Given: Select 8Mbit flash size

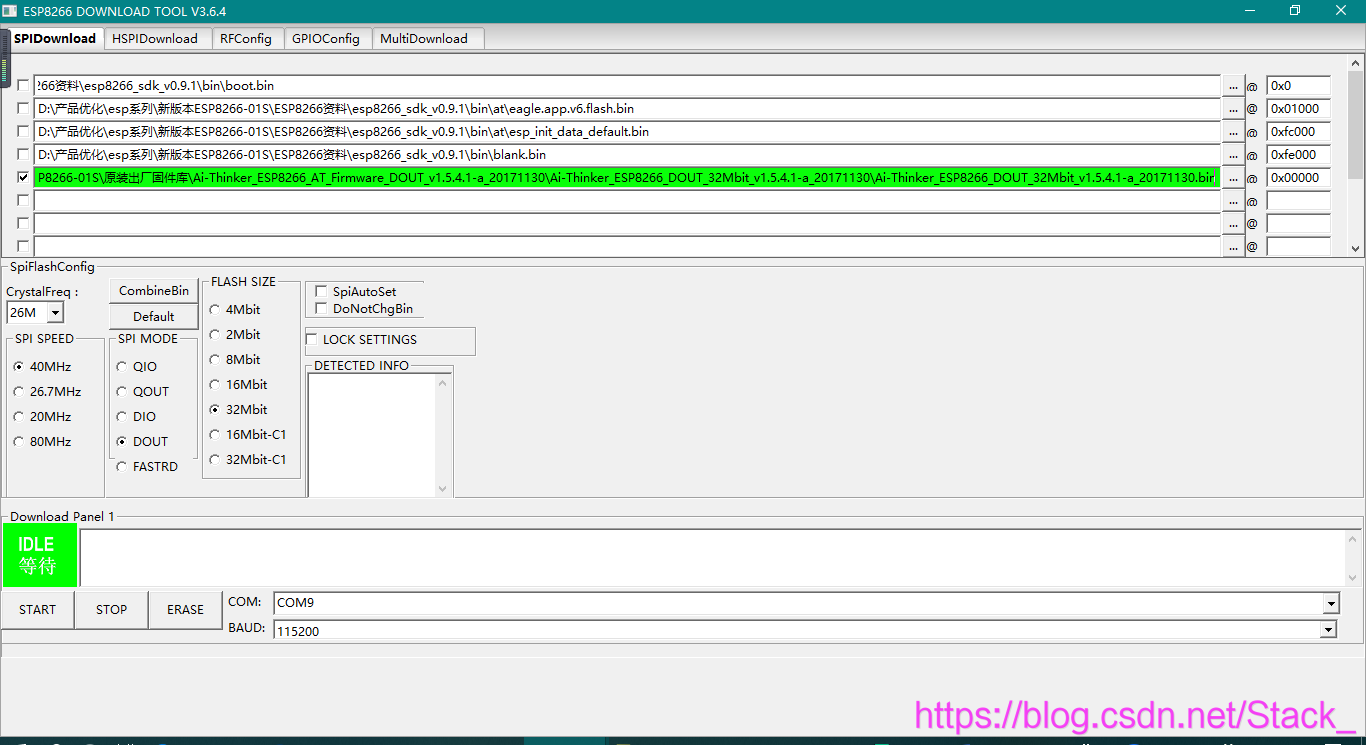Looking at the screenshot, I should coord(215,360).
